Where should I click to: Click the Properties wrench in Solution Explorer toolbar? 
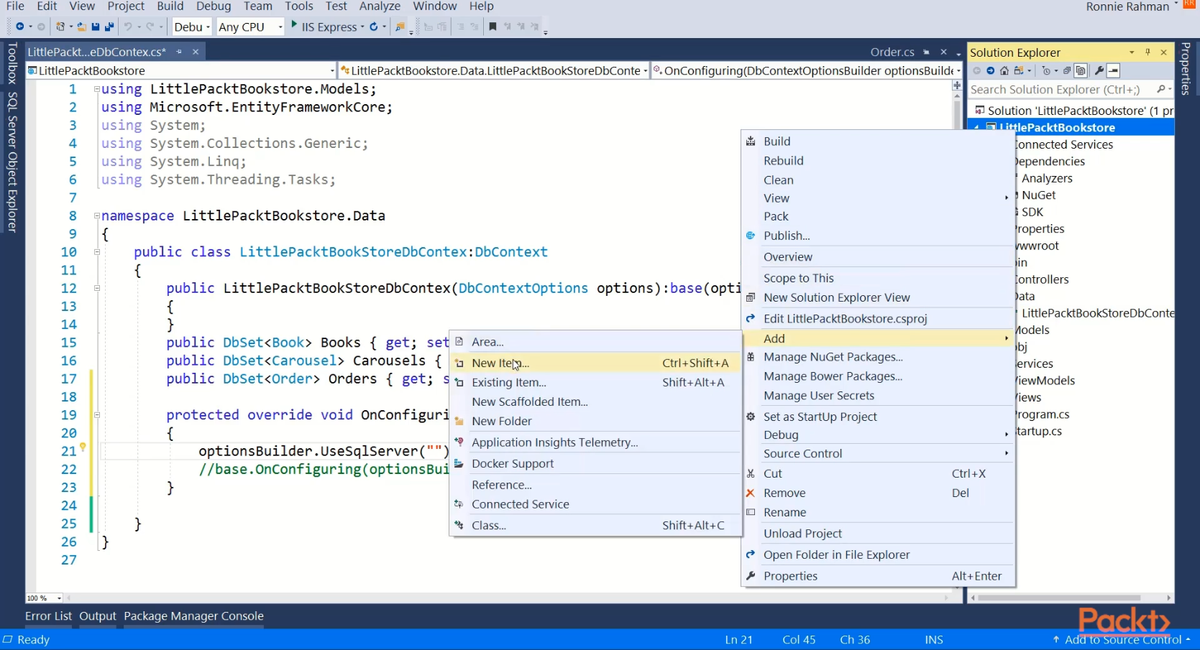pyautogui.click(x=1098, y=71)
